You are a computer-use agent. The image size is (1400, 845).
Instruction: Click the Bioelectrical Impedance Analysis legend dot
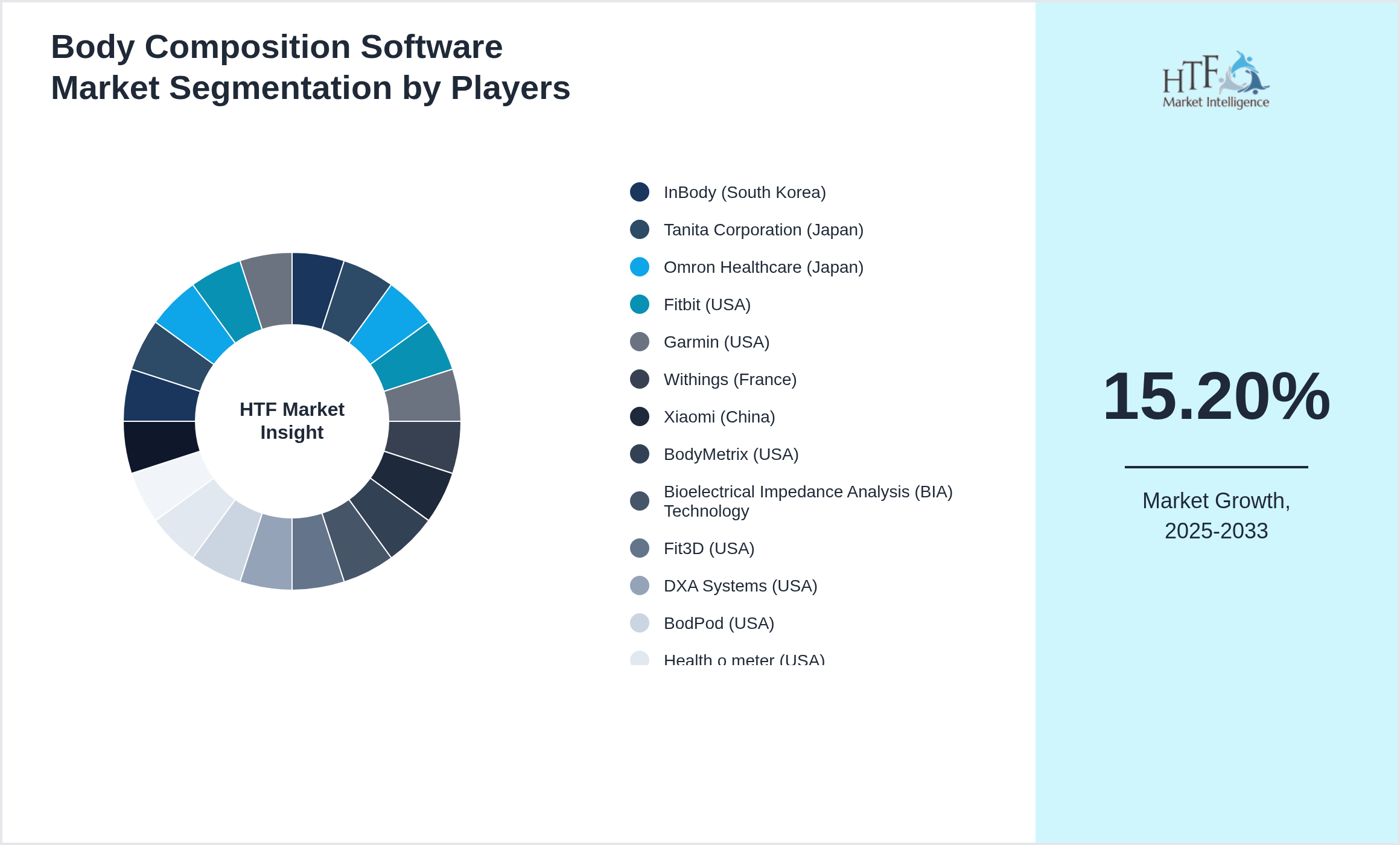(x=640, y=501)
